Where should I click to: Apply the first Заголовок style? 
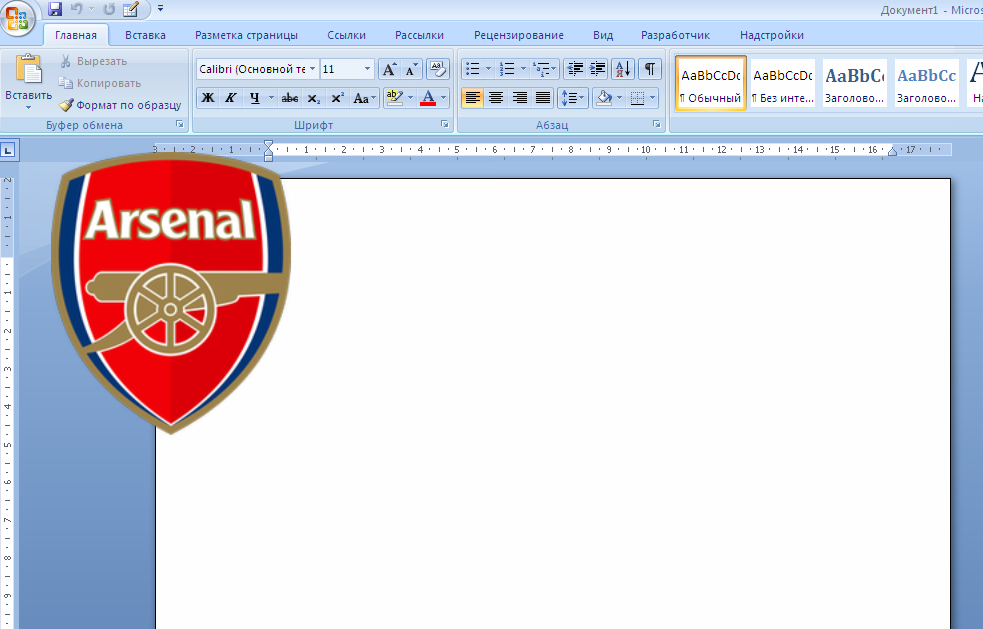point(854,83)
